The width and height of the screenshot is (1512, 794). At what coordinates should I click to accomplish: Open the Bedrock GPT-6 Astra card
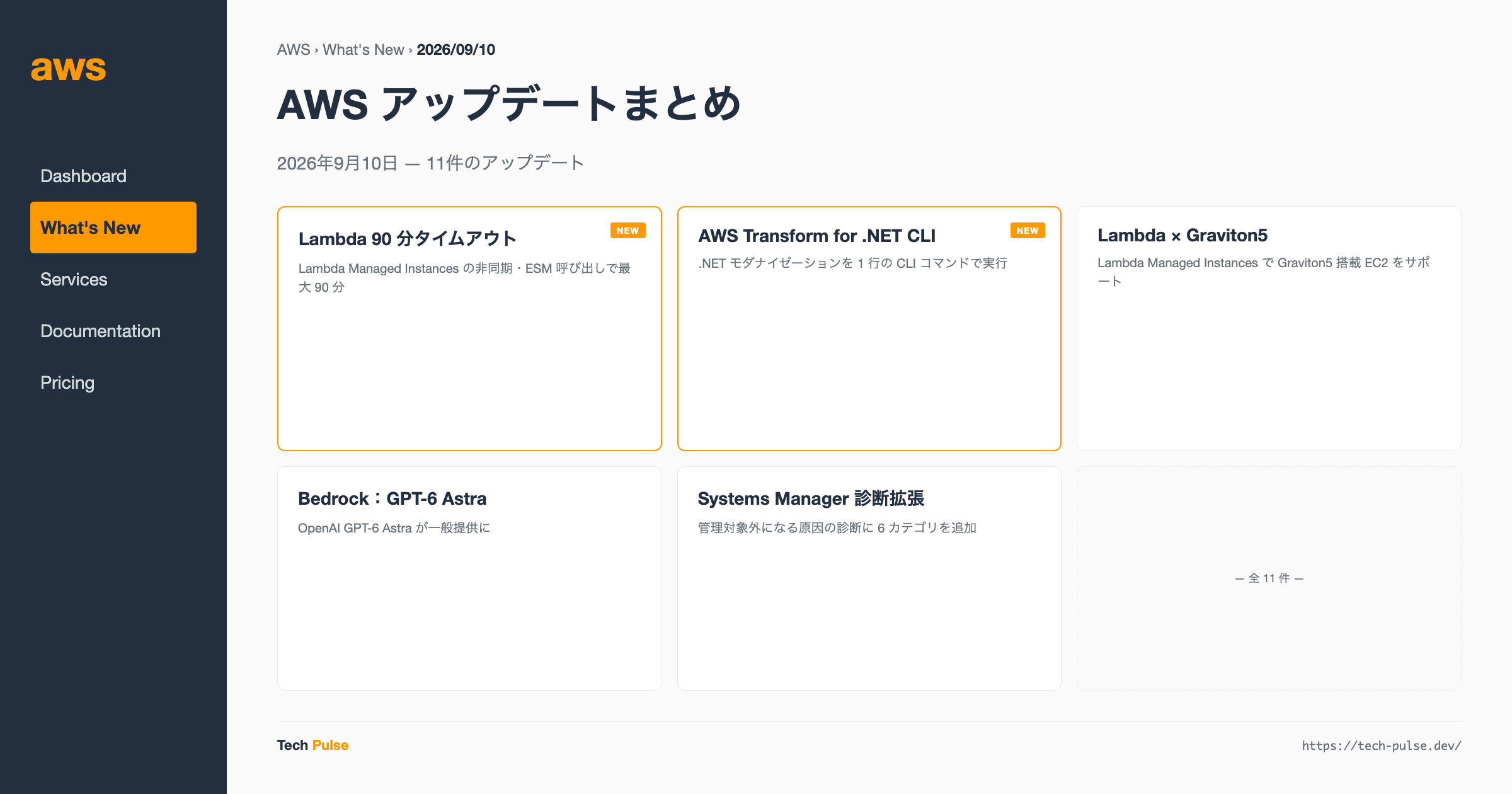469,578
